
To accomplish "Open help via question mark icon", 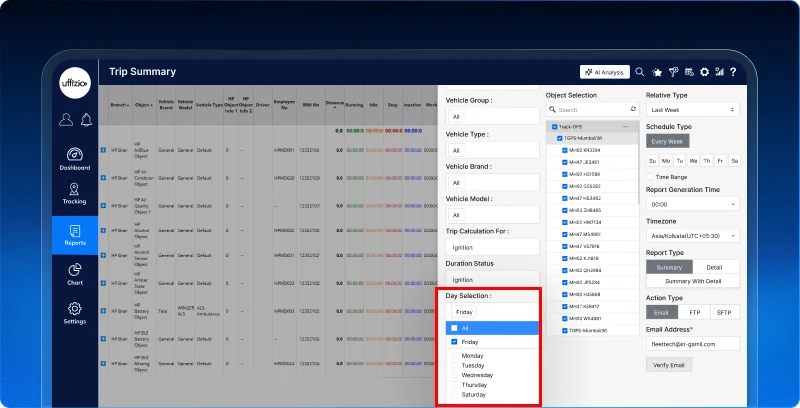I will (733, 72).
